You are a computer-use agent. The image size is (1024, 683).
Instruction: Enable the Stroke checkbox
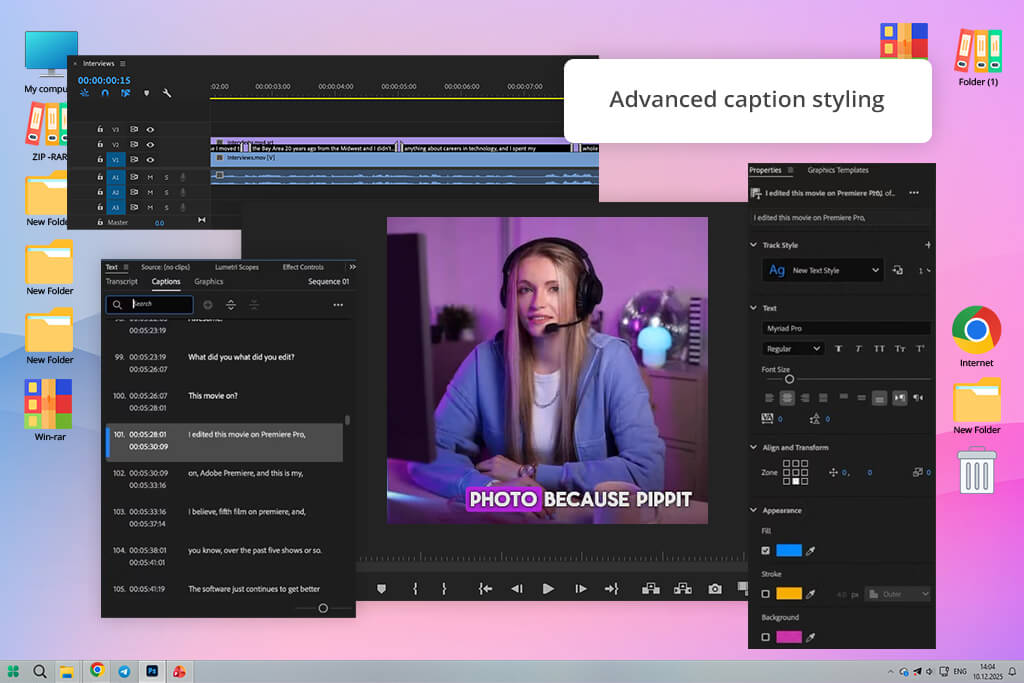(765, 594)
